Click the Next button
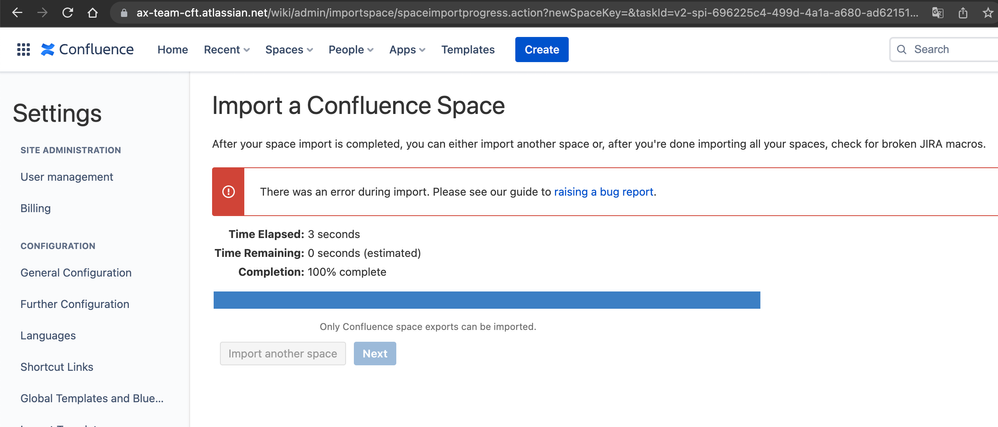The image size is (998, 427). click(x=375, y=354)
